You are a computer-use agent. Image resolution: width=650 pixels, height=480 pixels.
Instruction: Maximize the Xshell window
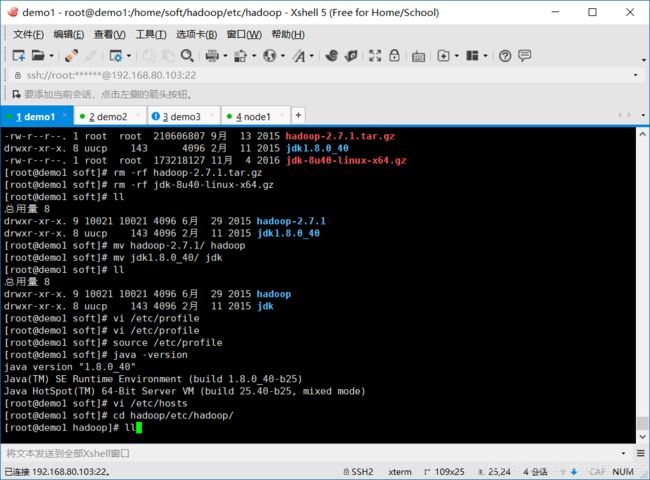pyautogui.click(x=592, y=12)
